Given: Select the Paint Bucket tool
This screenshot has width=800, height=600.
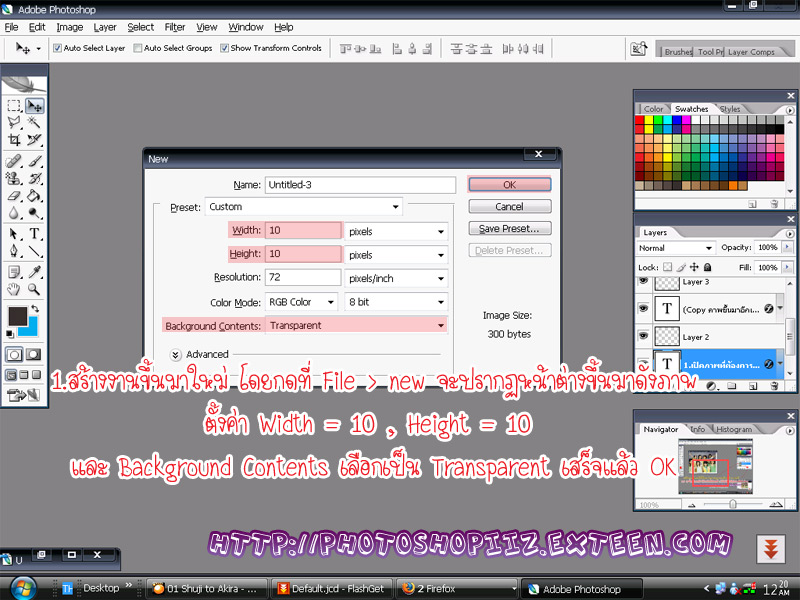Looking at the screenshot, I should 34,195.
